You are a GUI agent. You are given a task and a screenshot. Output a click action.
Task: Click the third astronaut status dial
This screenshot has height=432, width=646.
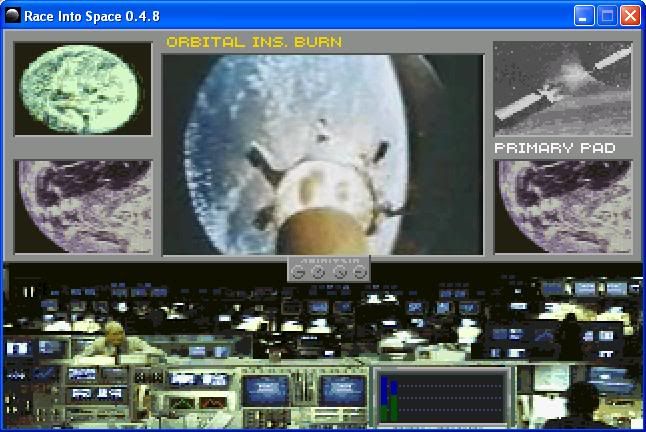tap(339, 272)
